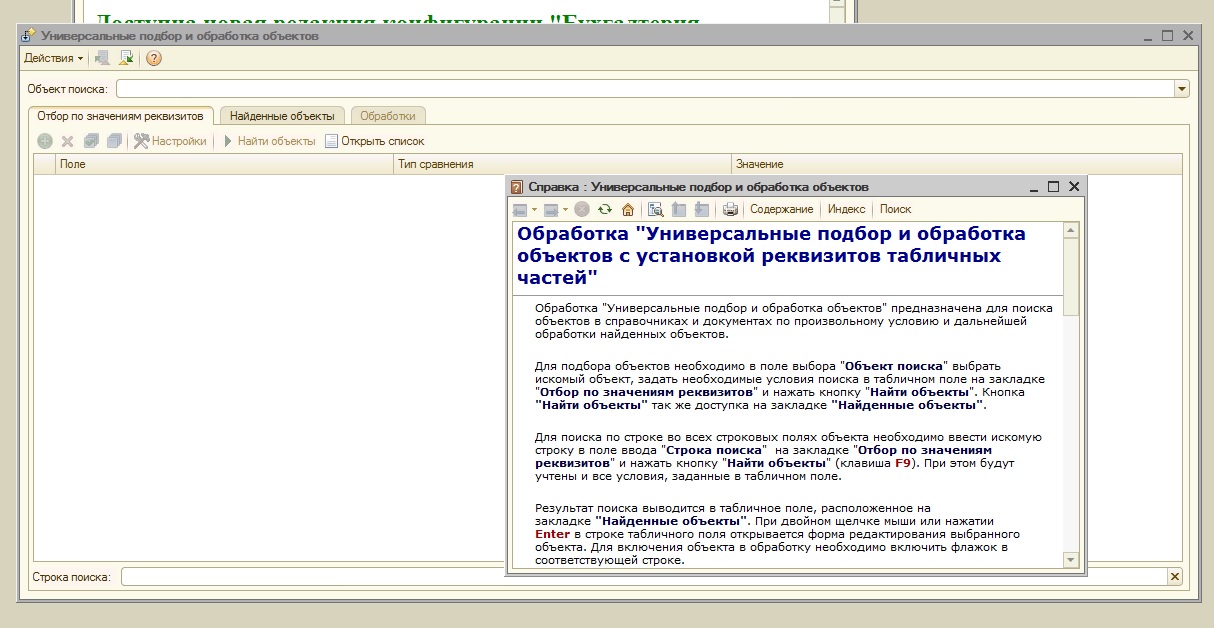
Task: Click the refresh icon in help toolbar
Action: [x=604, y=210]
